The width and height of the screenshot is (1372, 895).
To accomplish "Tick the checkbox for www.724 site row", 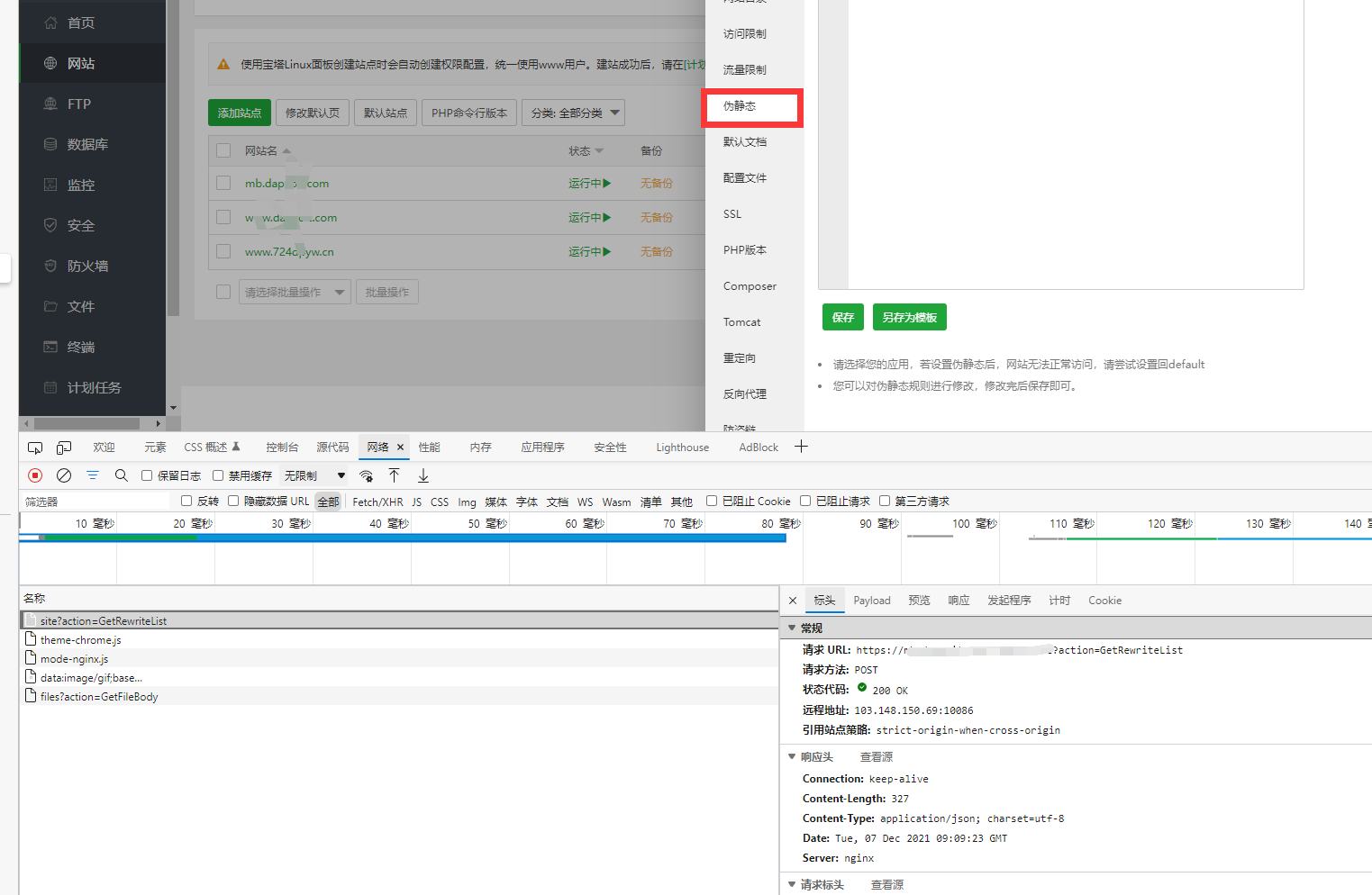I will coord(223,252).
